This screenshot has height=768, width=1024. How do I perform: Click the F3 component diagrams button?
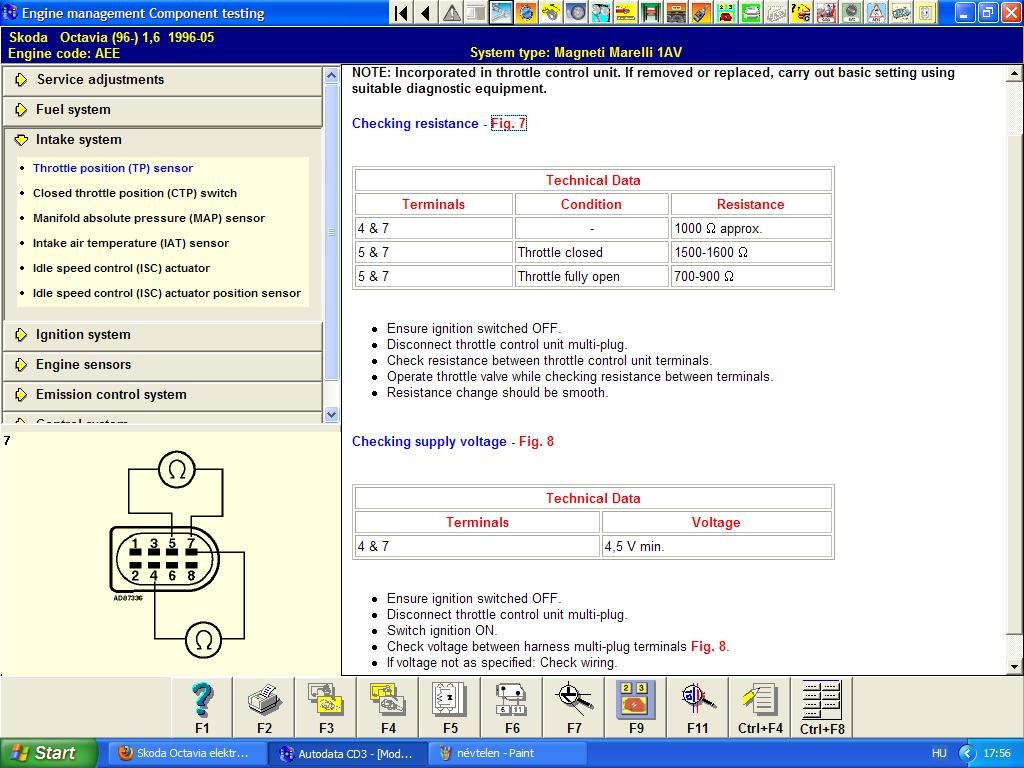click(x=326, y=708)
